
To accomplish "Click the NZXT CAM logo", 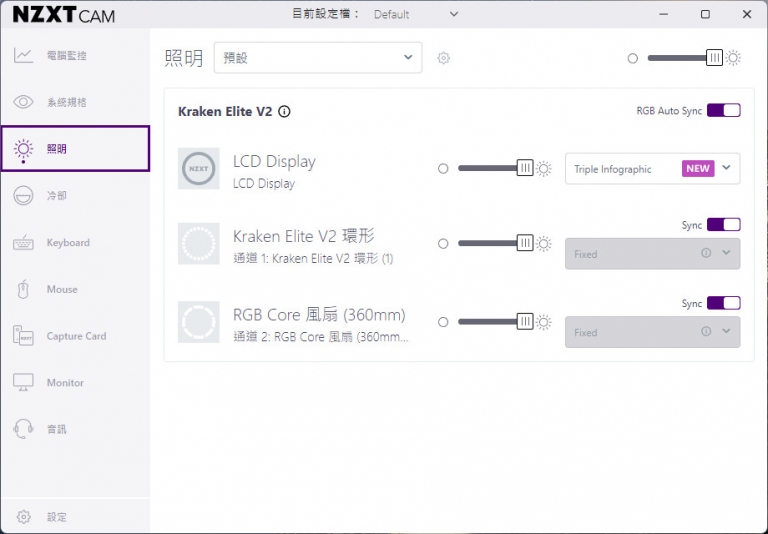I will (x=64, y=15).
